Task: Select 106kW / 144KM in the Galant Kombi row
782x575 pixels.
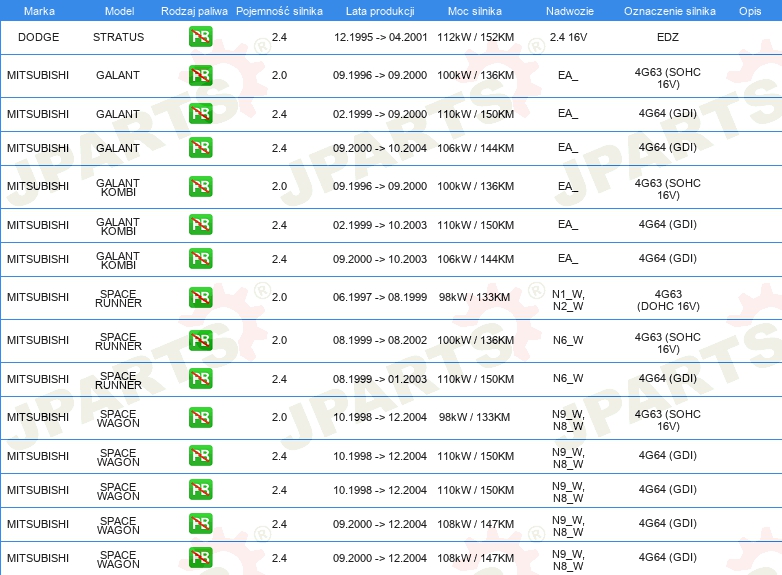Action: (x=475, y=259)
